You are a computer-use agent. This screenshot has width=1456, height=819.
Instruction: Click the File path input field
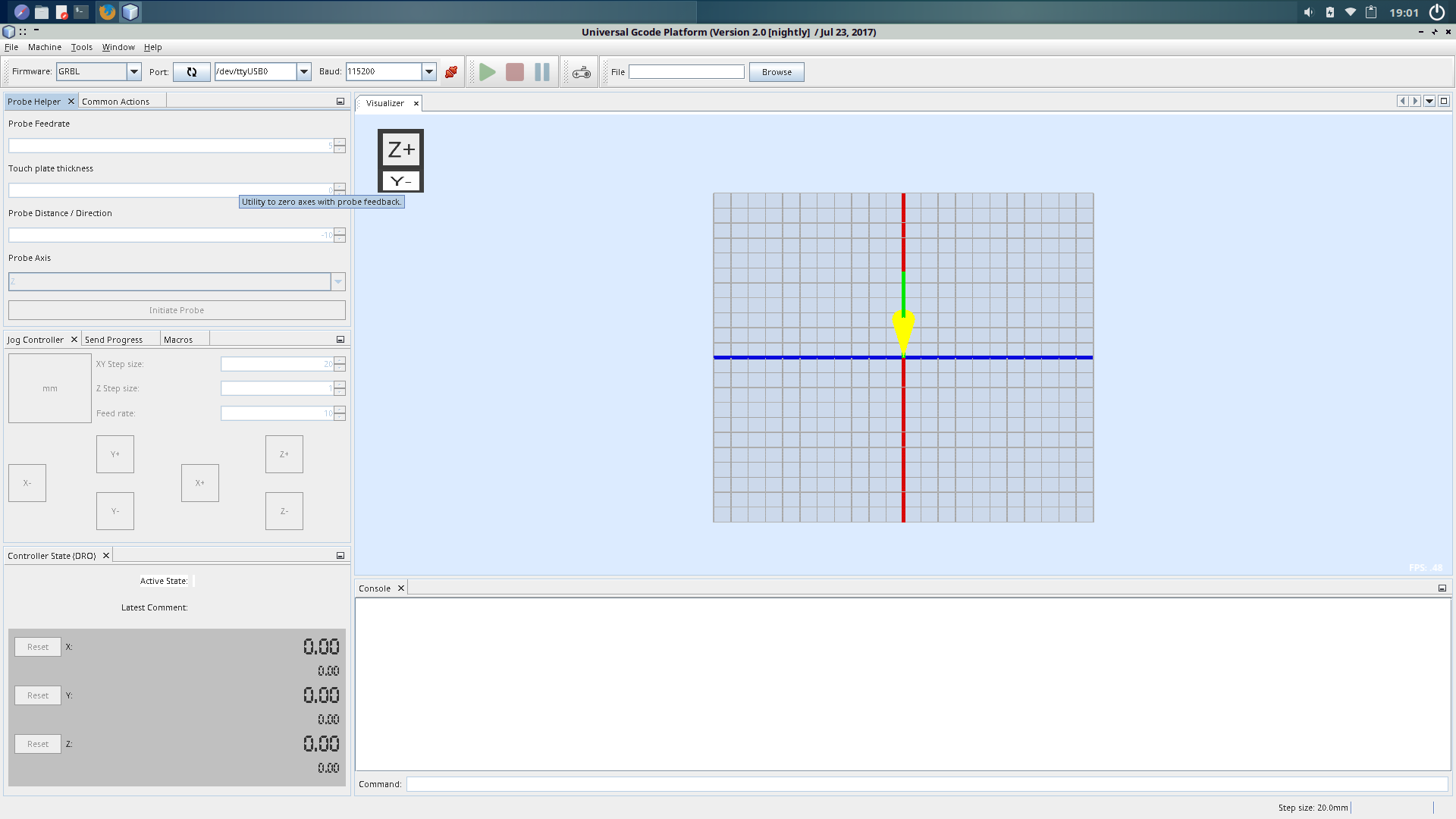tap(686, 72)
